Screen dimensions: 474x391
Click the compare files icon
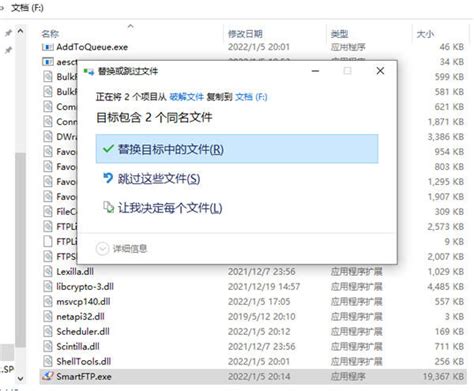point(108,207)
